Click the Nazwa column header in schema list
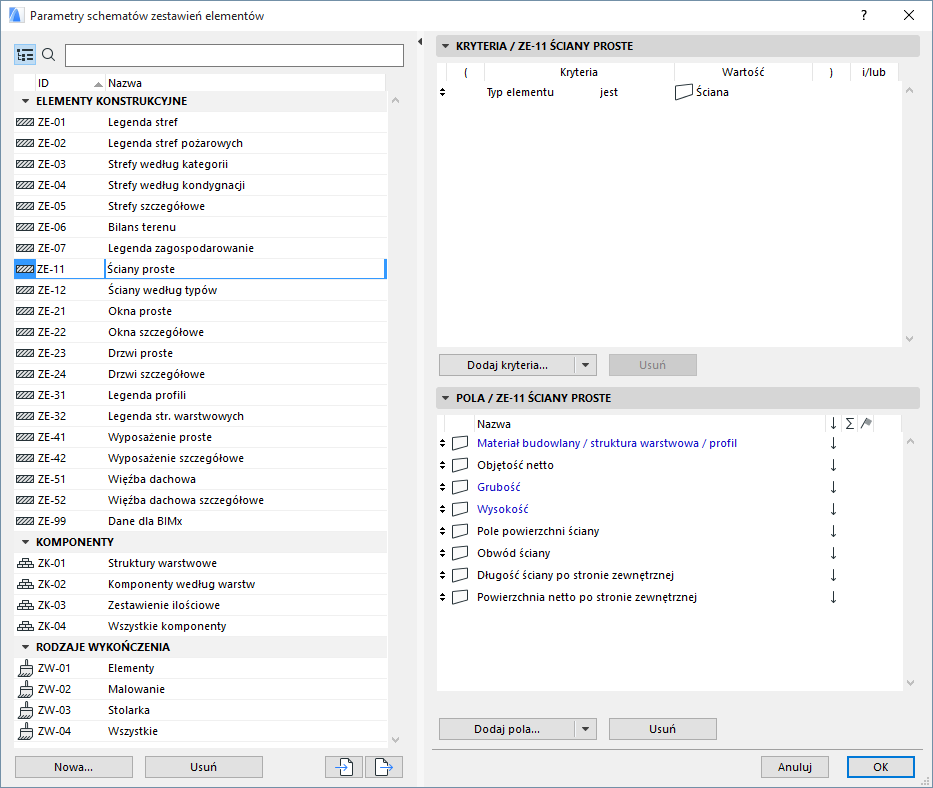 [245, 83]
